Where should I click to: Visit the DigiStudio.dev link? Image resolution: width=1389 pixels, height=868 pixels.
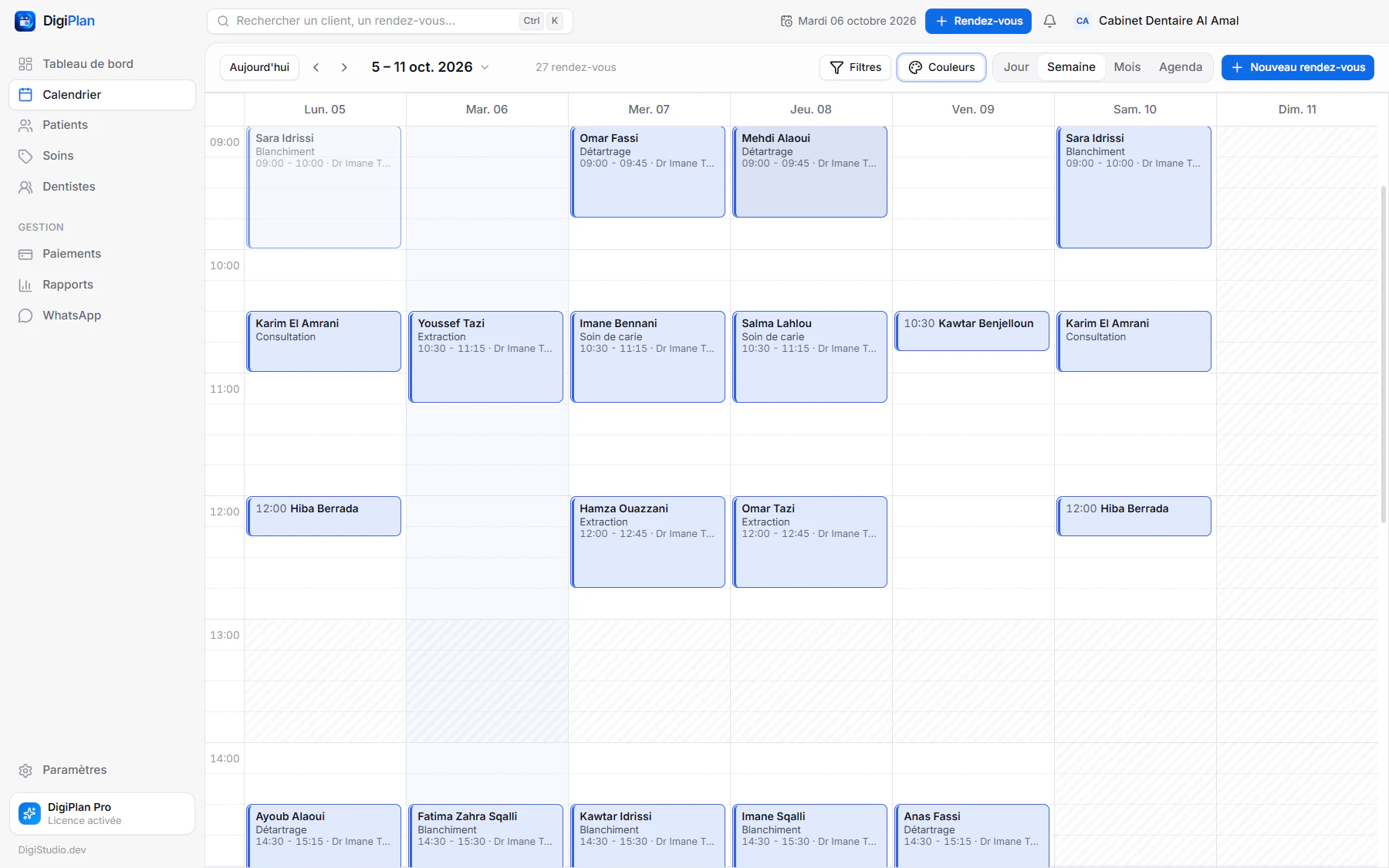(52, 849)
